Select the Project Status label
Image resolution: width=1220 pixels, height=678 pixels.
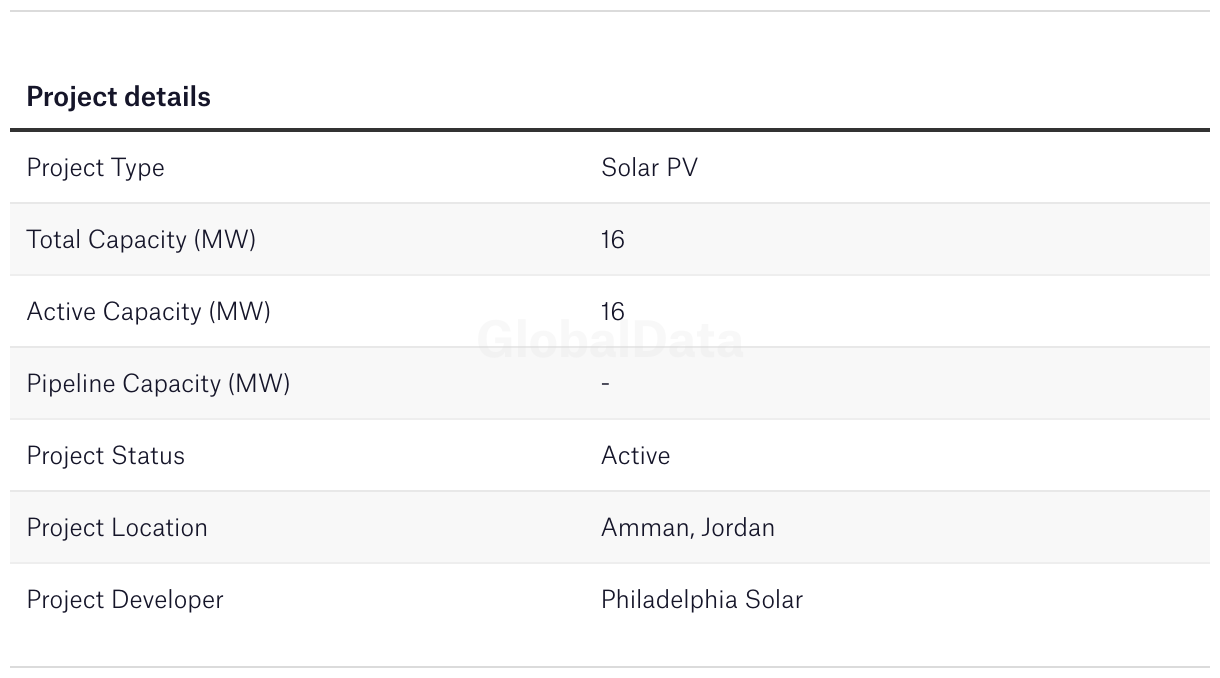[x=106, y=456]
